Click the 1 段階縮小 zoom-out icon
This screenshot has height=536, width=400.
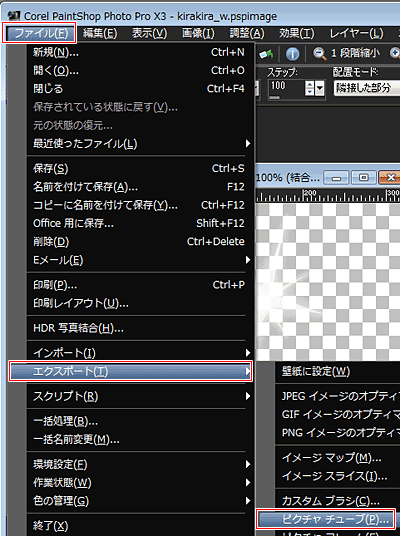(320, 53)
